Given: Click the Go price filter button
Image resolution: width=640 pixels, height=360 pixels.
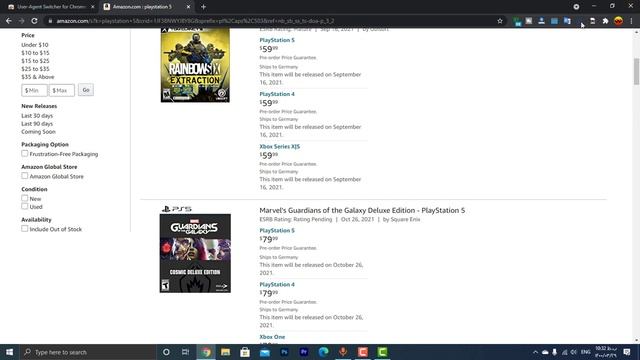Looking at the screenshot, I should 86,90.
